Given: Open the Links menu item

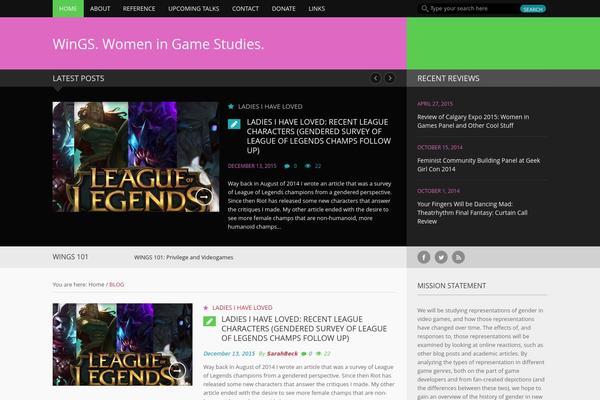Looking at the screenshot, I should pos(316,8).
